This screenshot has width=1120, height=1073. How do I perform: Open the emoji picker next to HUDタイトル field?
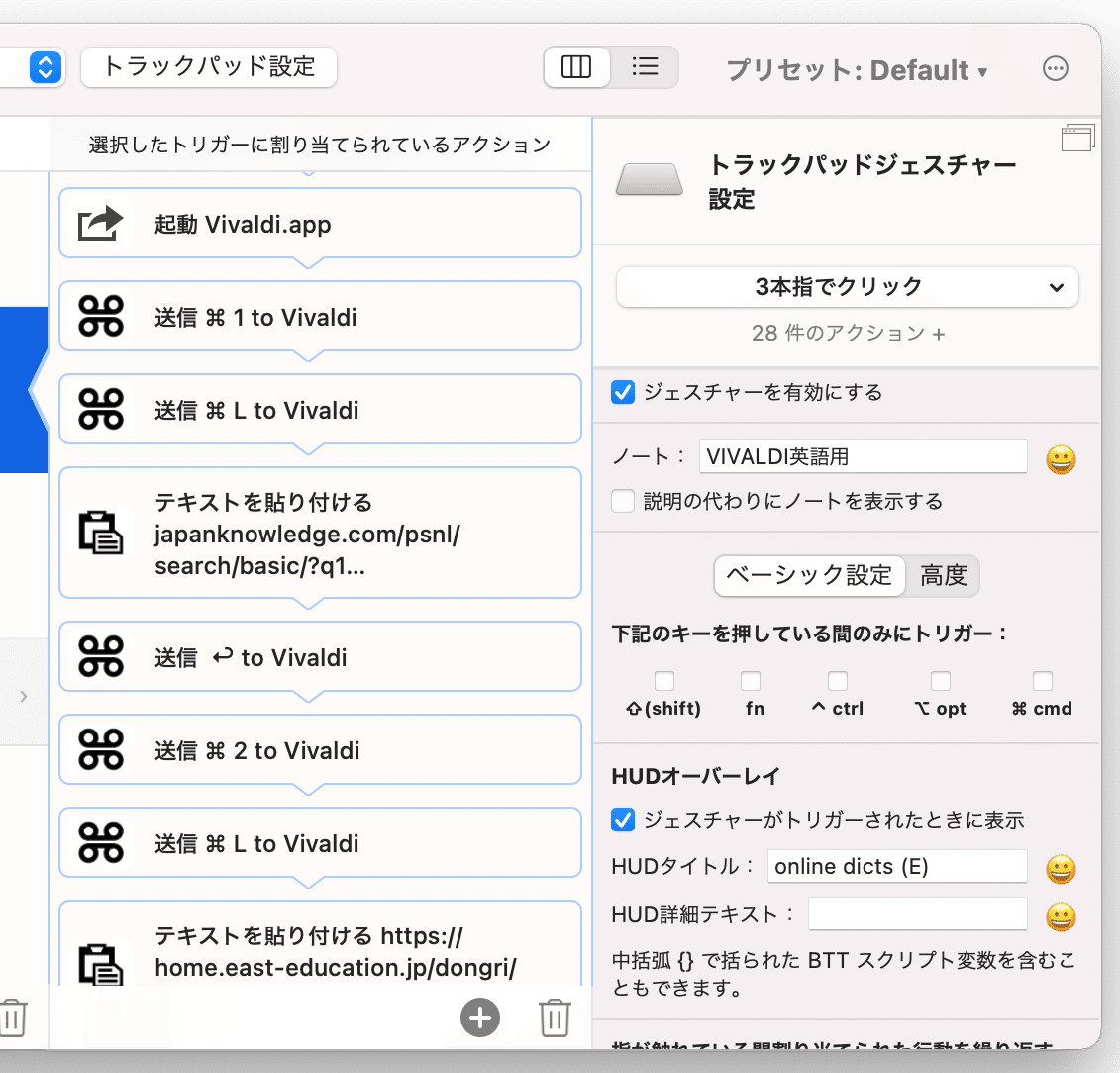(x=1061, y=869)
